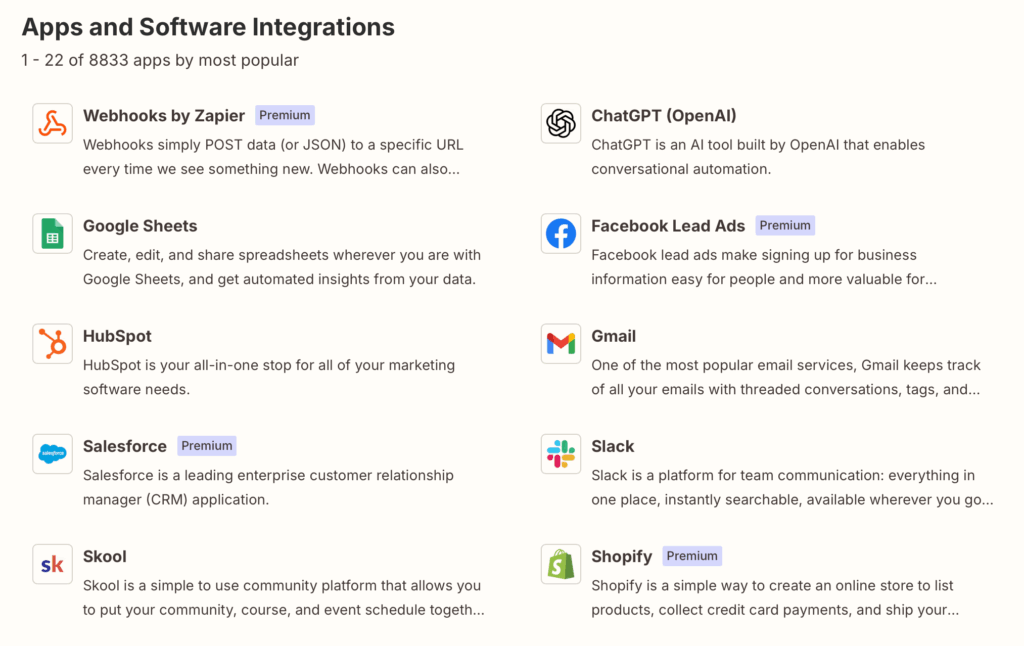Image resolution: width=1024 pixels, height=646 pixels.
Task: Open the HubSpot logo icon
Action: [x=52, y=344]
